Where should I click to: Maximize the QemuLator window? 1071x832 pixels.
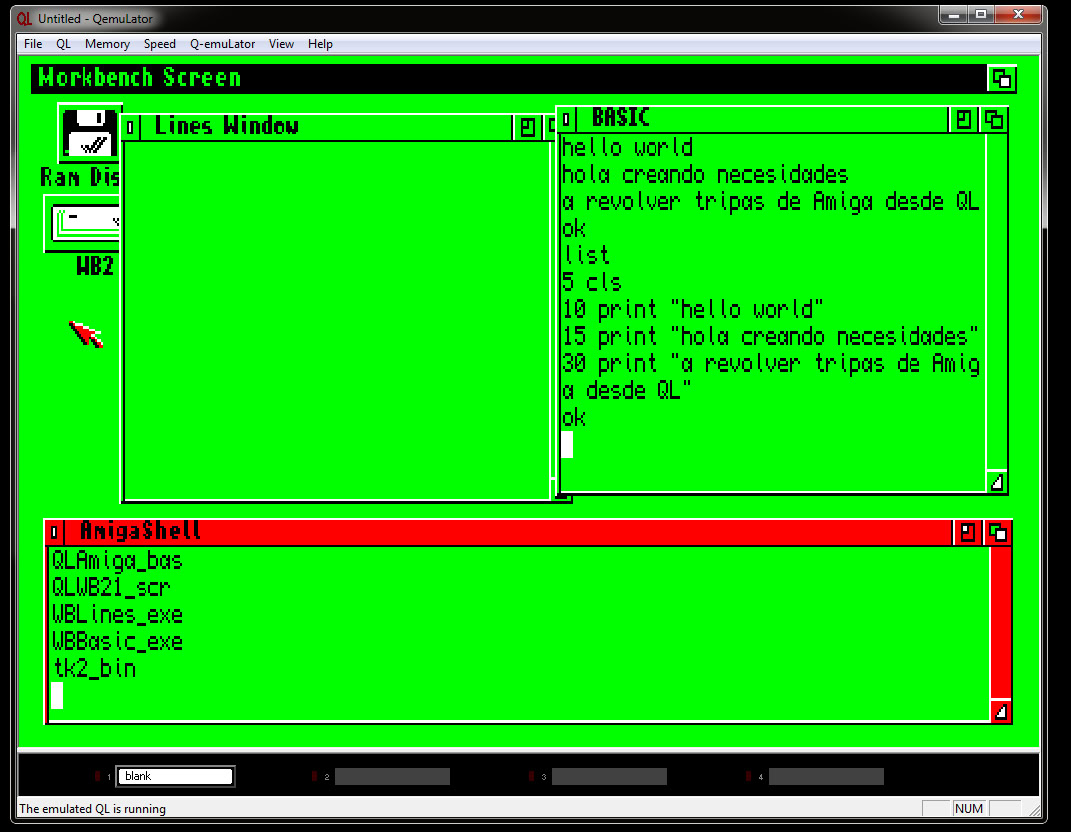[x=981, y=14]
